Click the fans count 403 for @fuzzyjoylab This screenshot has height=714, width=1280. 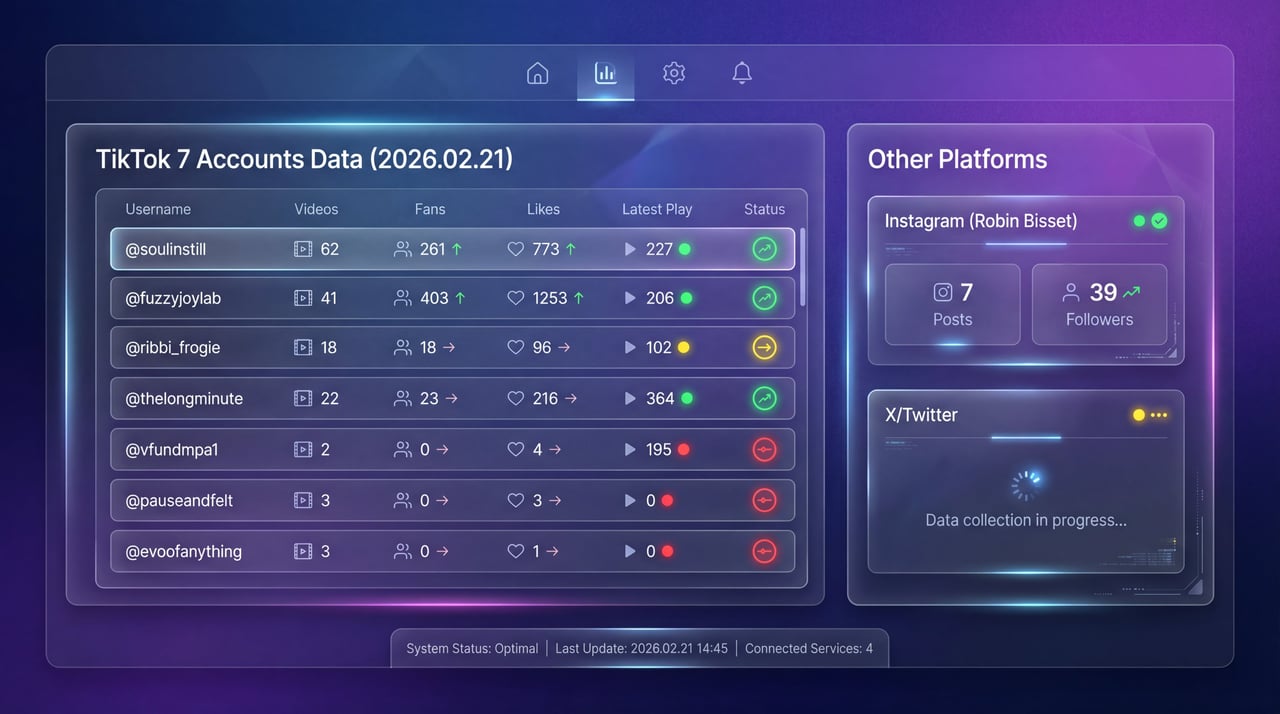coord(433,298)
